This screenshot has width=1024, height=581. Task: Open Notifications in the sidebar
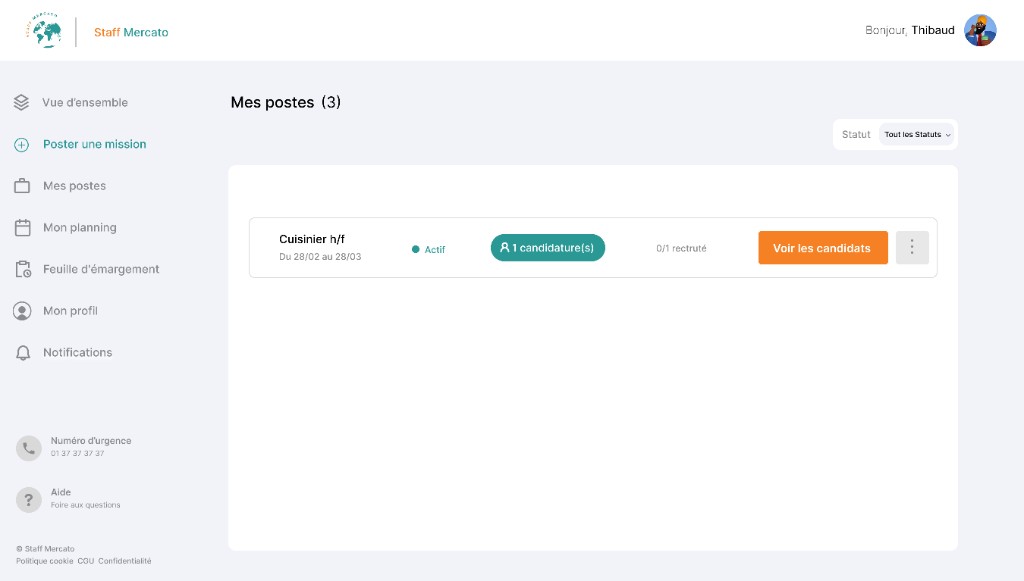78,353
